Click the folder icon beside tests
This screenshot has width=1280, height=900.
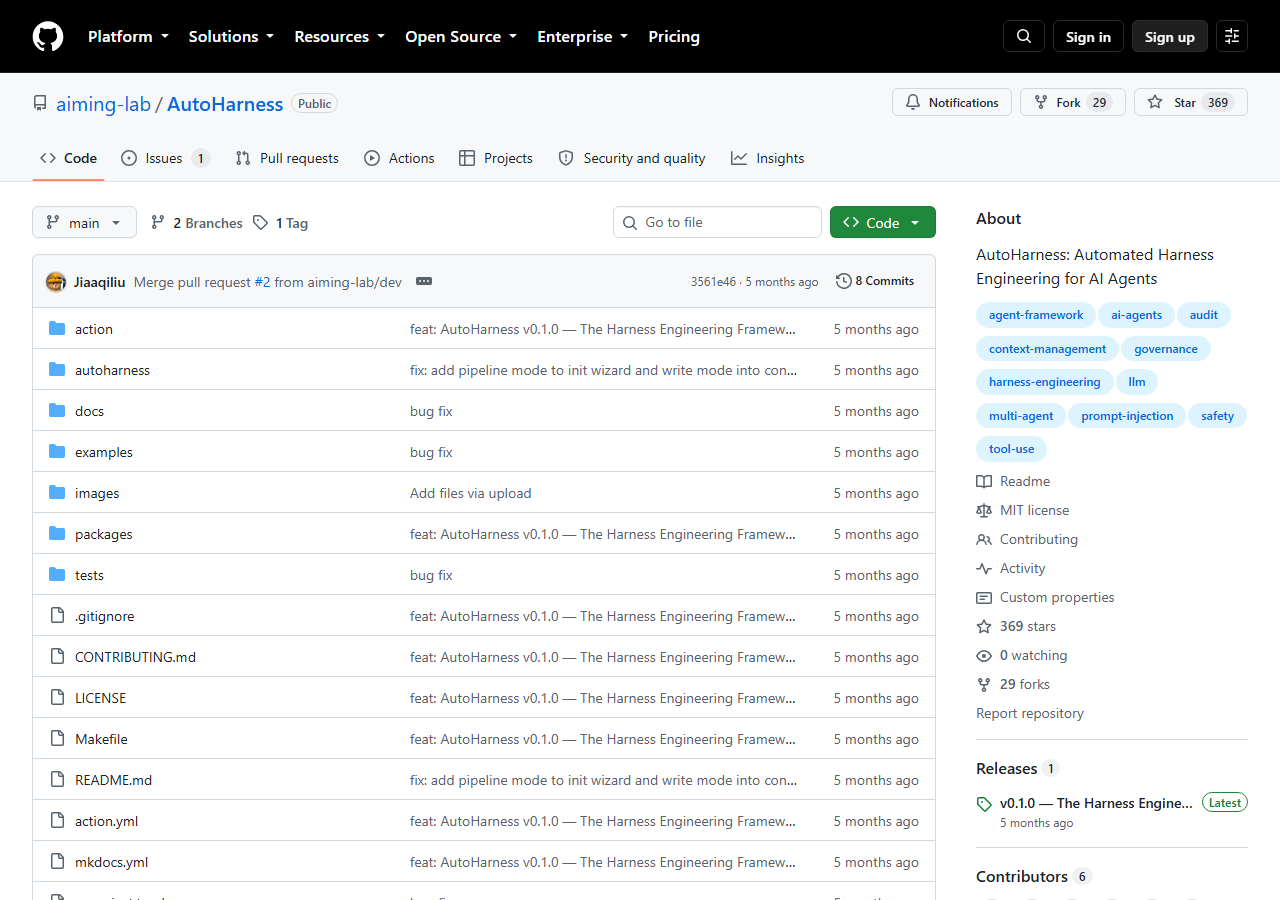pyautogui.click(x=57, y=575)
